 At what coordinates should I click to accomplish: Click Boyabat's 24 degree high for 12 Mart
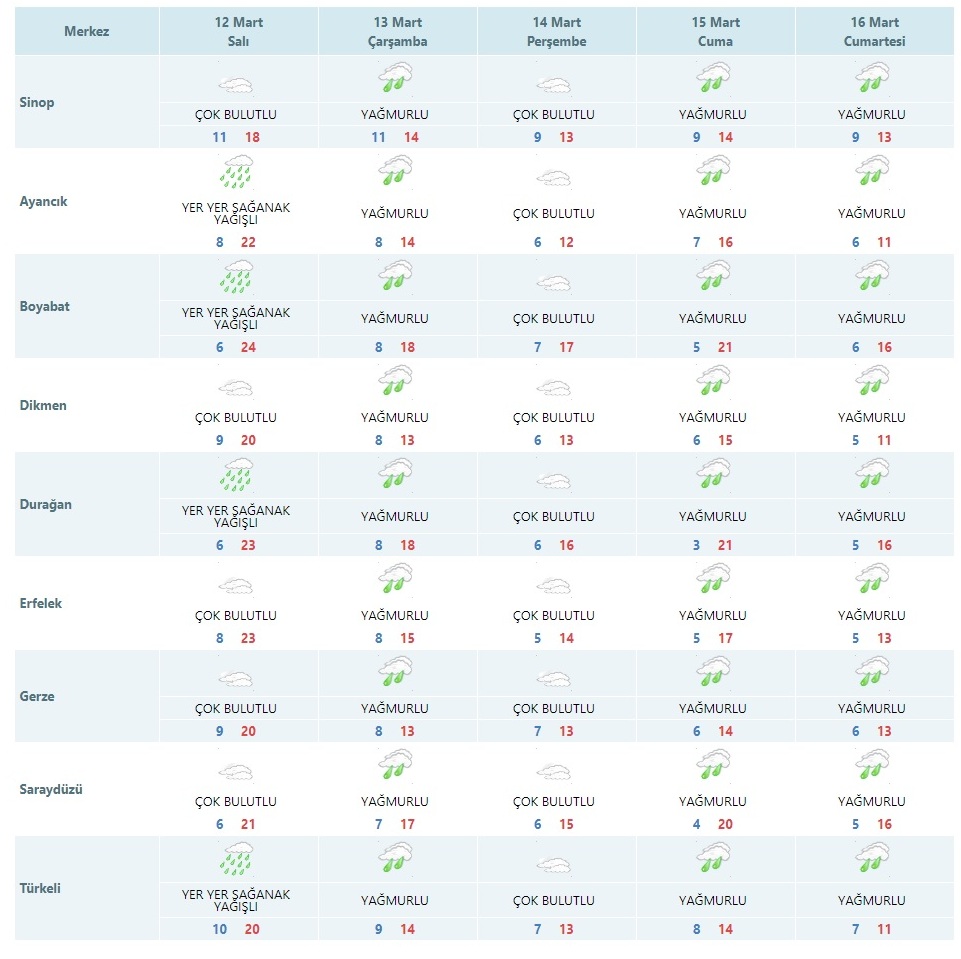click(x=248, y=347)
